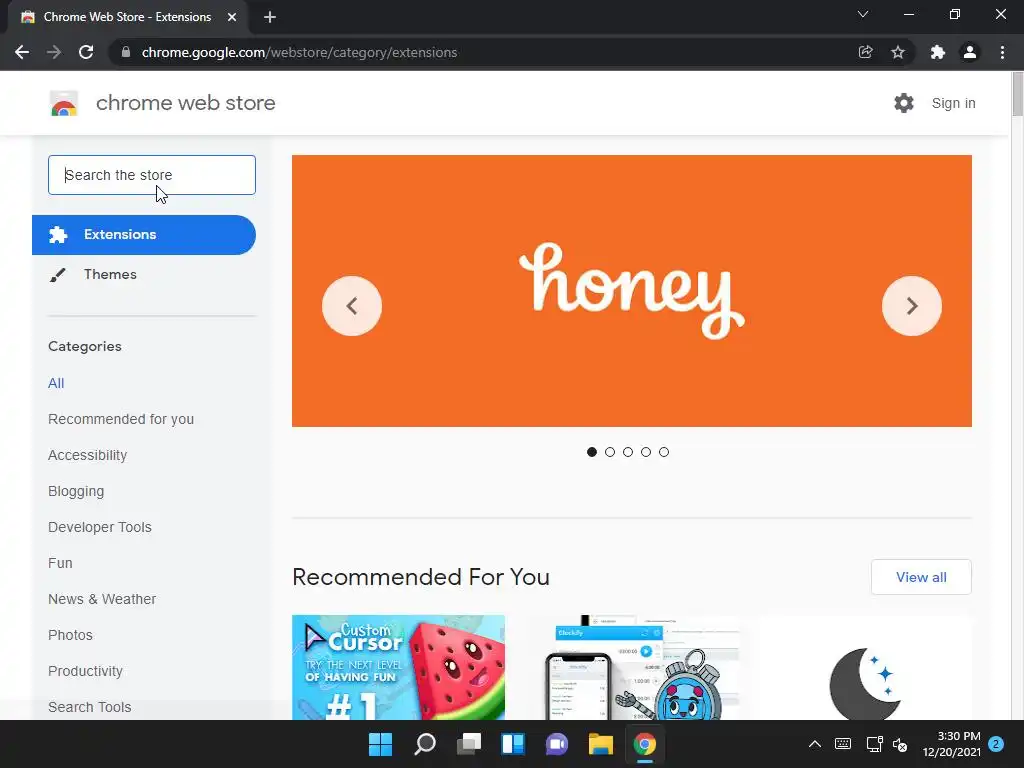Screen dimensions: 1024x768
Task: Open the Extensions puzzle icon in toolbar
Action: pos(938,52)
